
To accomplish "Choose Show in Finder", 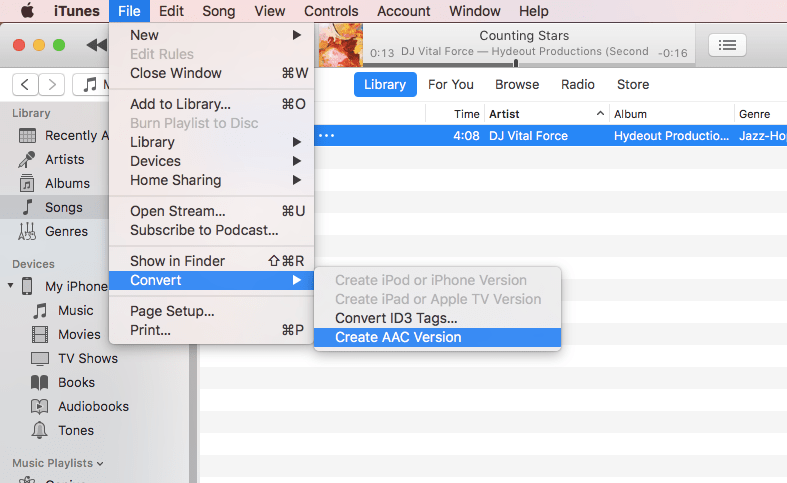I will click(211, 261).
